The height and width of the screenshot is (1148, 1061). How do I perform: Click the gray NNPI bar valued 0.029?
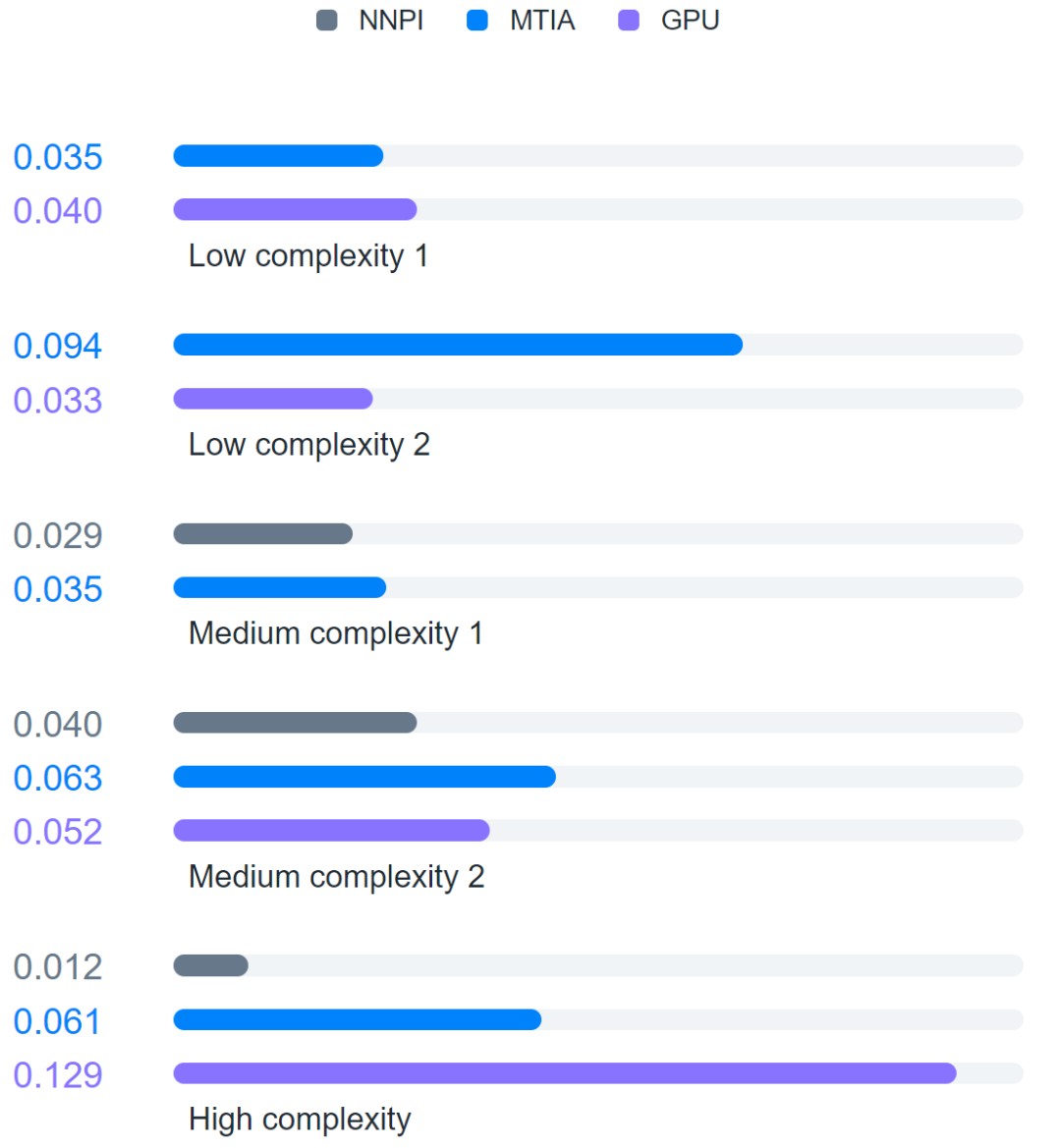tap(262, 534)
